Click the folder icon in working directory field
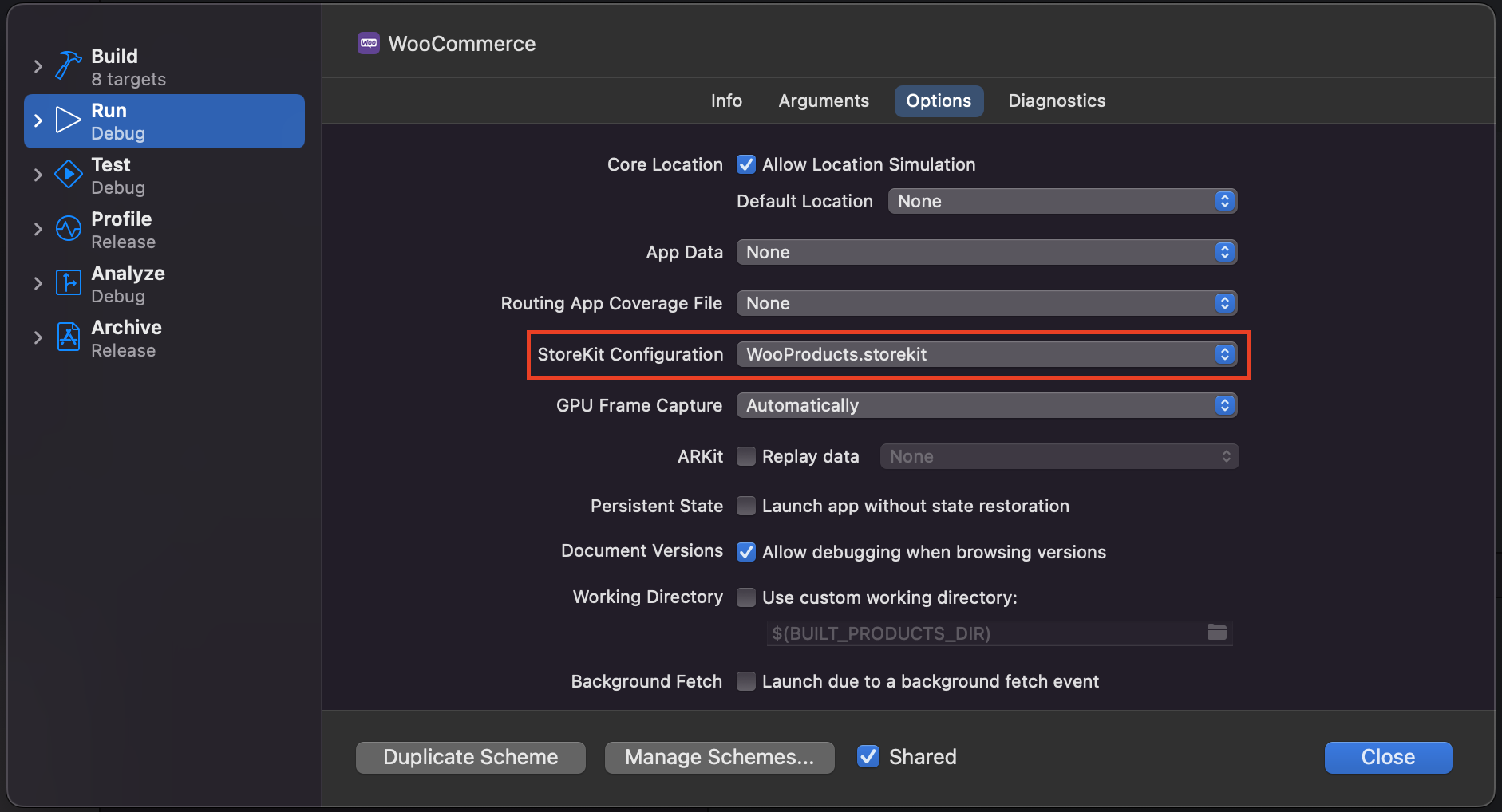 (x=1217, y=633)
